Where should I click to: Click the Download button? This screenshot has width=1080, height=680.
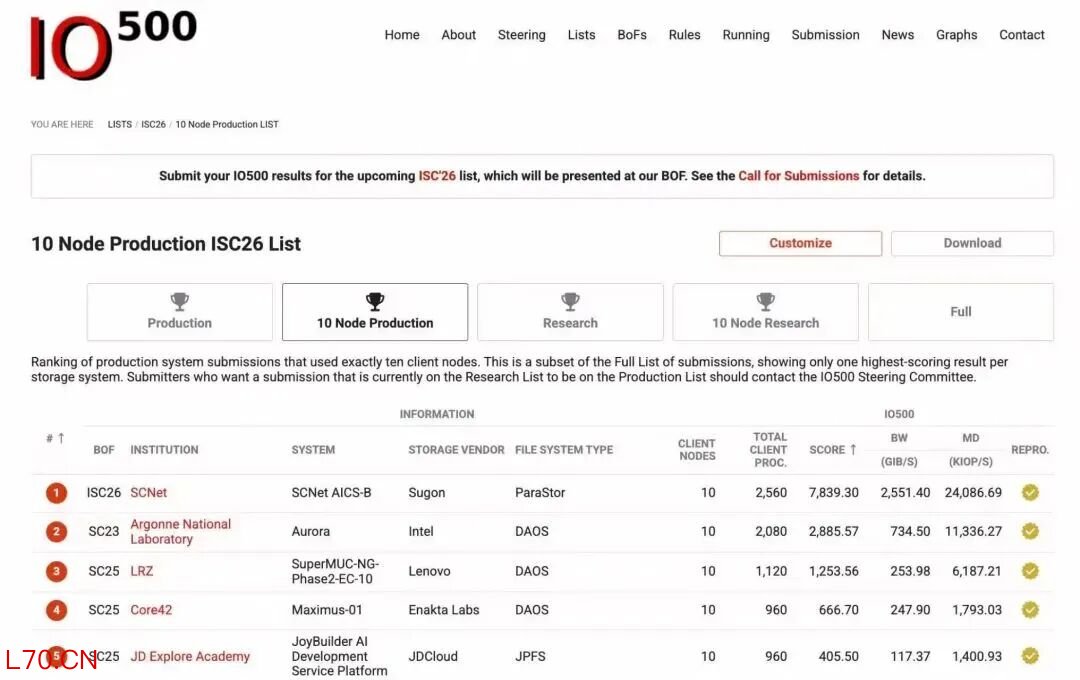pos(973,243)
